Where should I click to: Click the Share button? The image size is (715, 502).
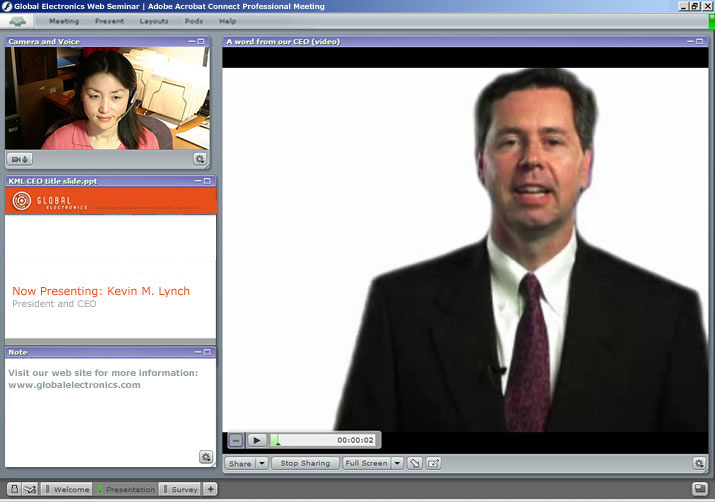tap(240, 463)
